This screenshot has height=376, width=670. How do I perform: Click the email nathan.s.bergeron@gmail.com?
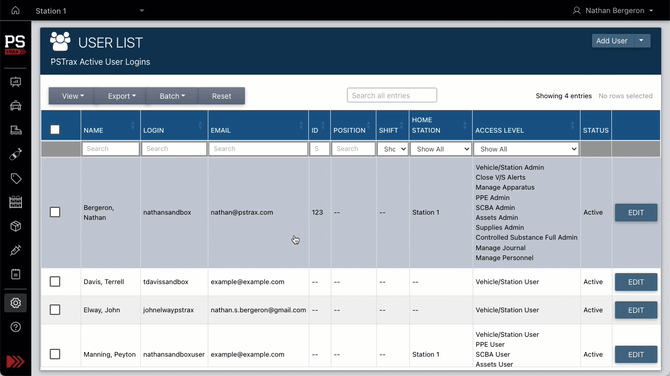[258, 310]
